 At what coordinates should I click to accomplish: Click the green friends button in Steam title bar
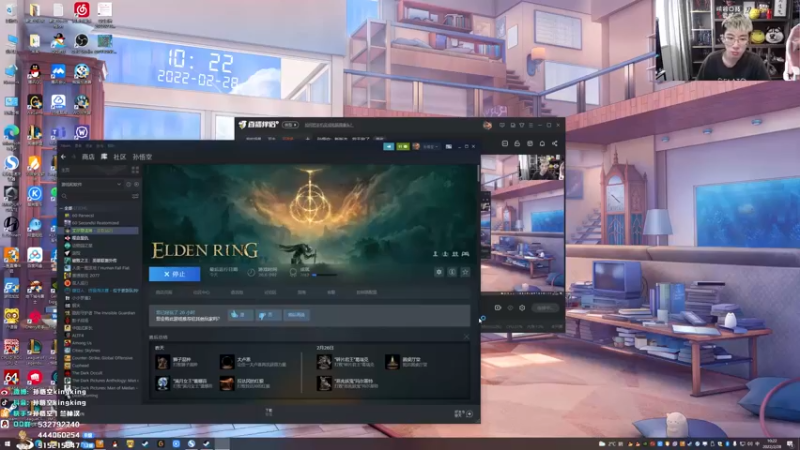(403, 146)
